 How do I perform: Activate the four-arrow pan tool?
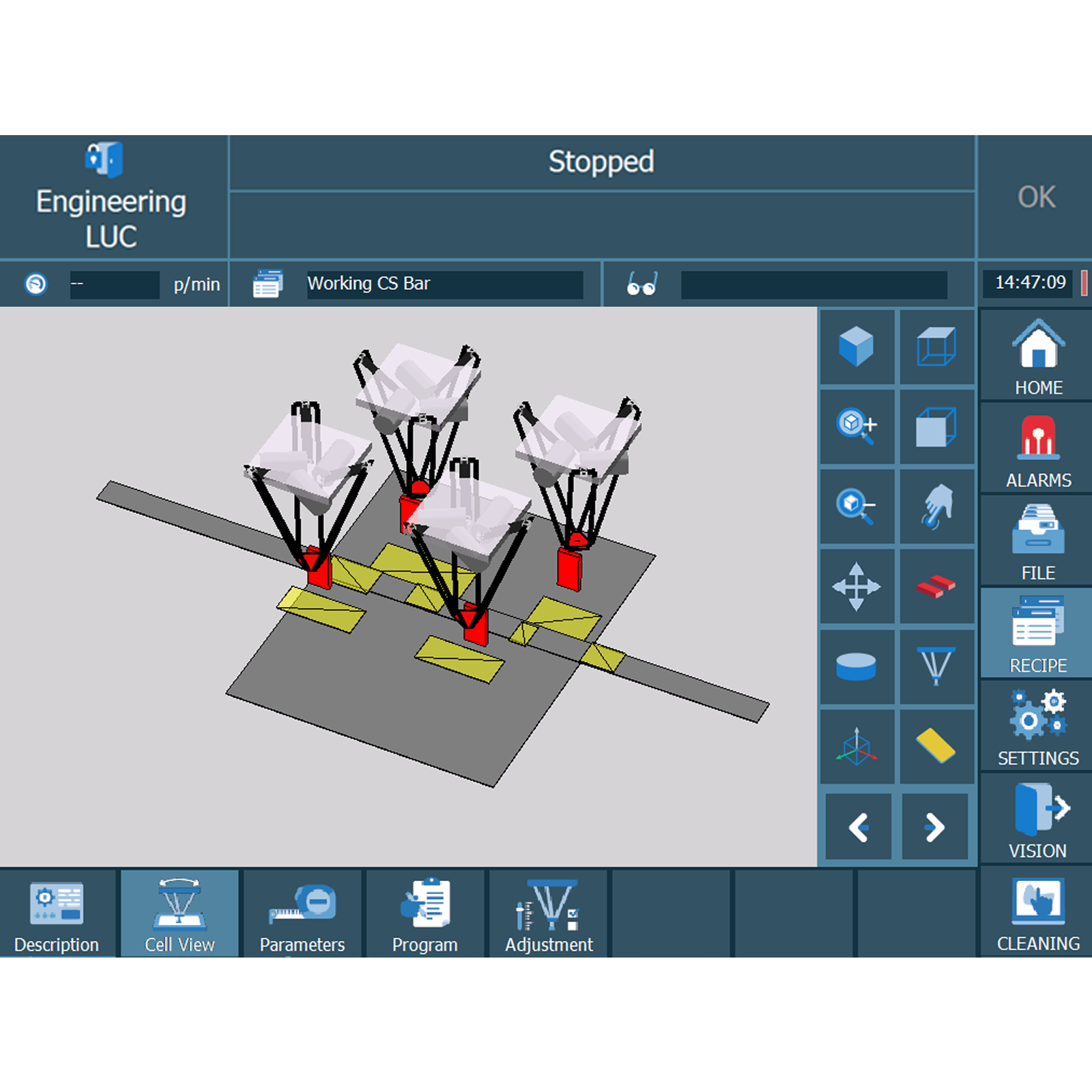[857, 586]
